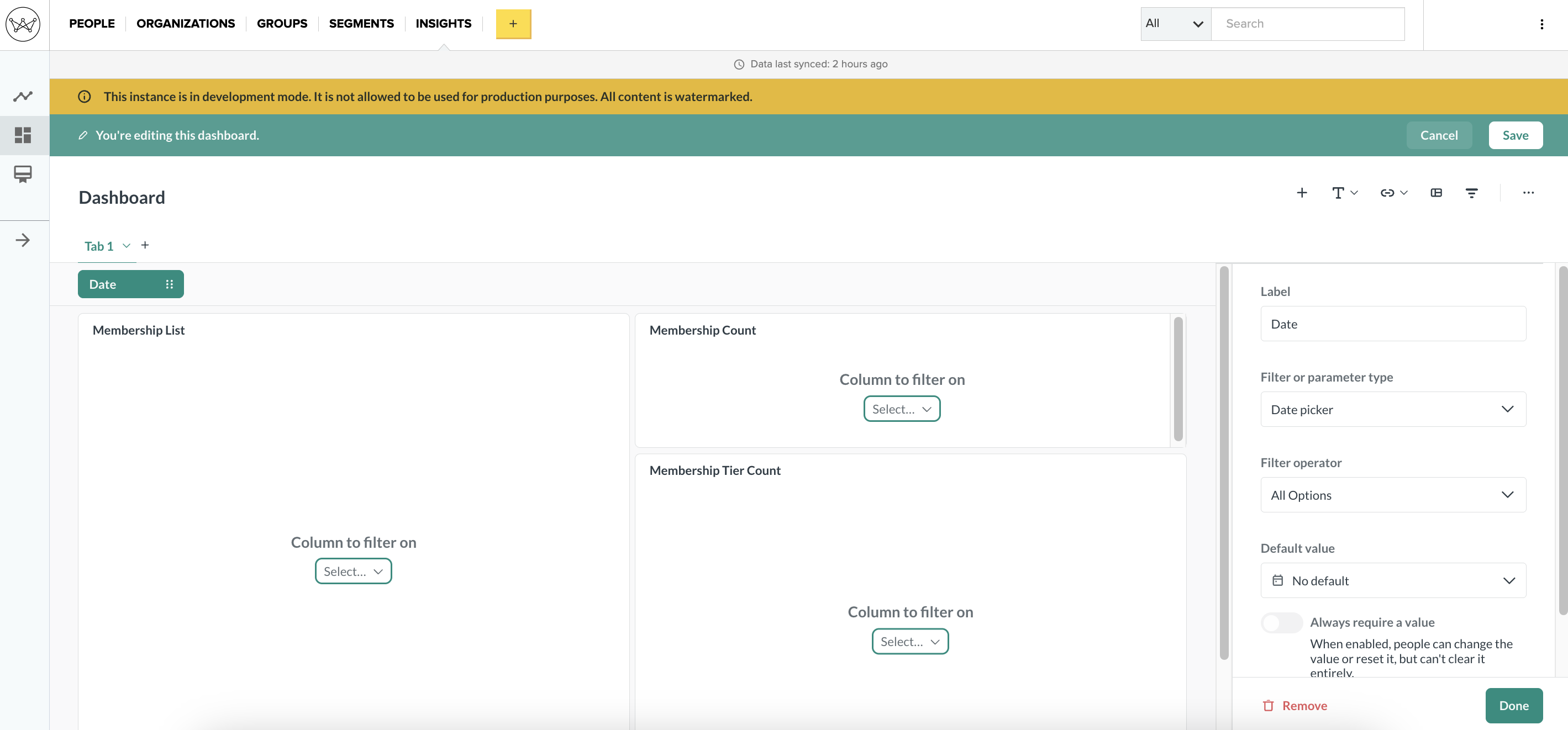Add a question with the plus icon
The height and width of the screenshot is (730, 1568).
coord(1301,192)
